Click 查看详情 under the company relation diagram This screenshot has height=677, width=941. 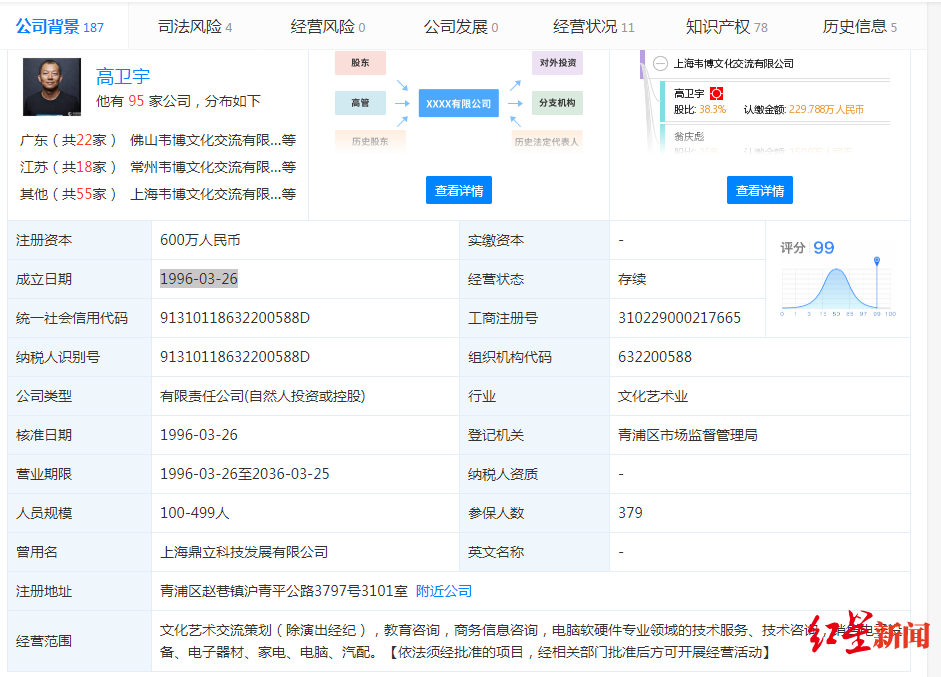[459, 190]
